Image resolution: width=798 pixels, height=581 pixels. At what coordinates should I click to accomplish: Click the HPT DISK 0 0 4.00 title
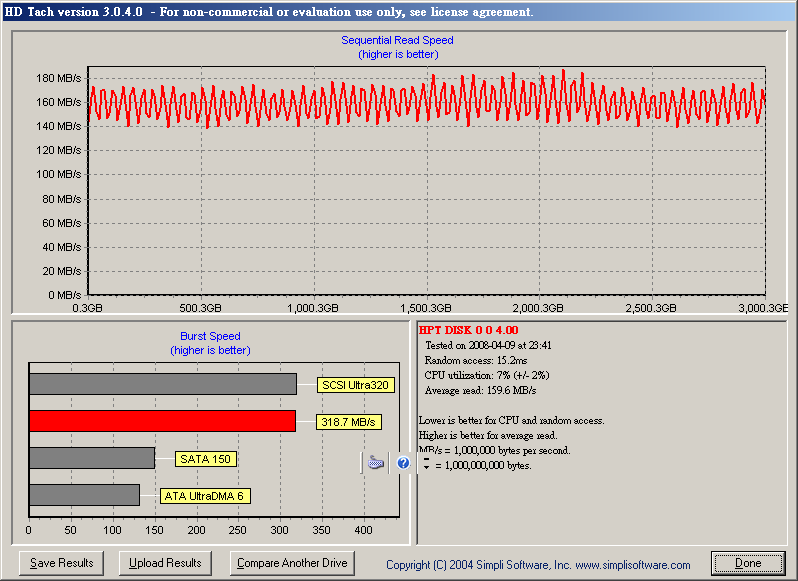(x=468, y=330)
